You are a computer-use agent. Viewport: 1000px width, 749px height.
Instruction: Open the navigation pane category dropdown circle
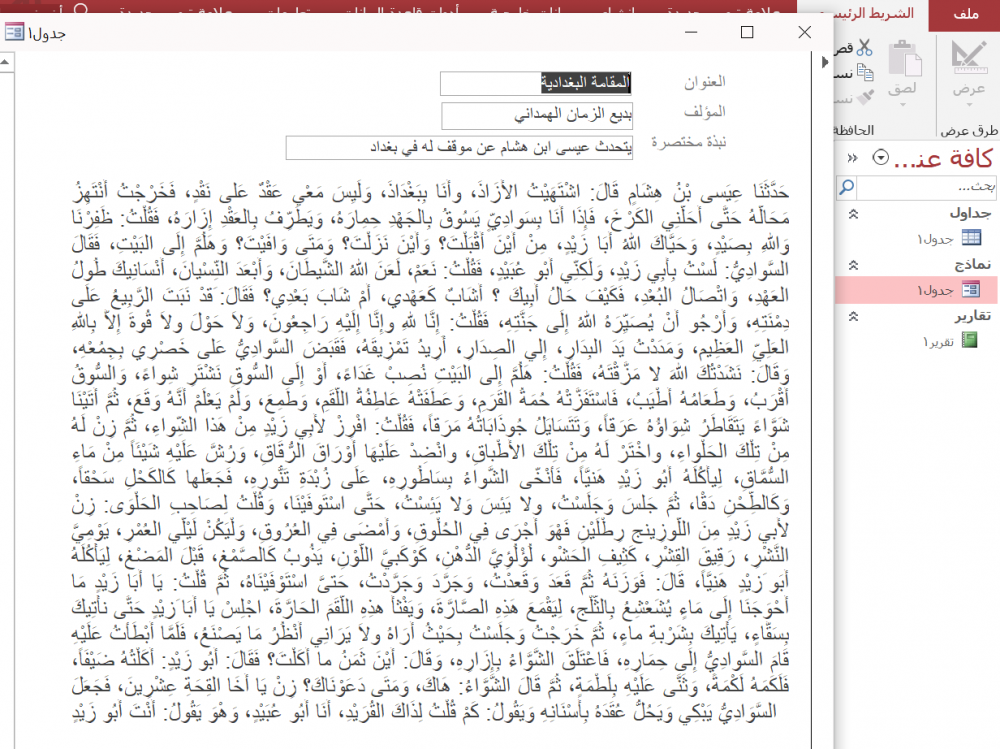click(880, 157)
